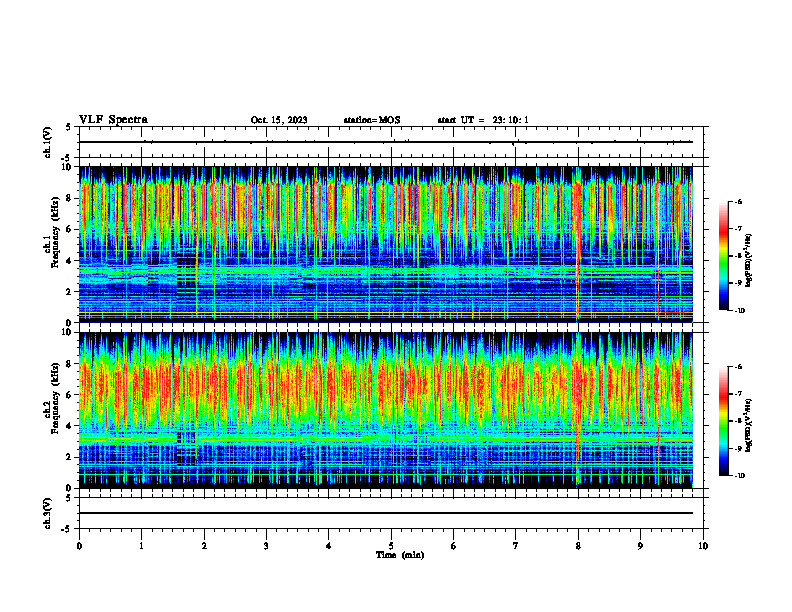Screen dimensions: 792x612
Task: Click the "Time (min)" x-axis label
Action: click(x=400, y=555)
